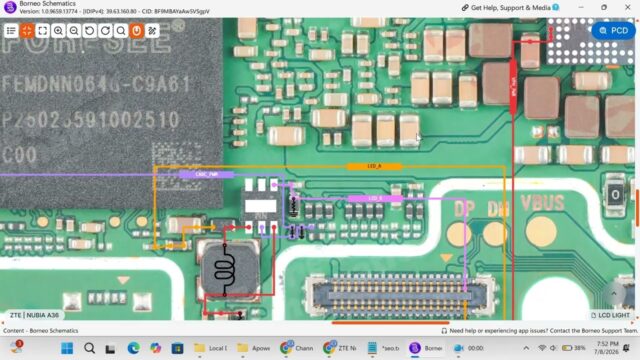The image size is (640, 360).
Task: Open the notifications bell icon
Action: point(626,348)
